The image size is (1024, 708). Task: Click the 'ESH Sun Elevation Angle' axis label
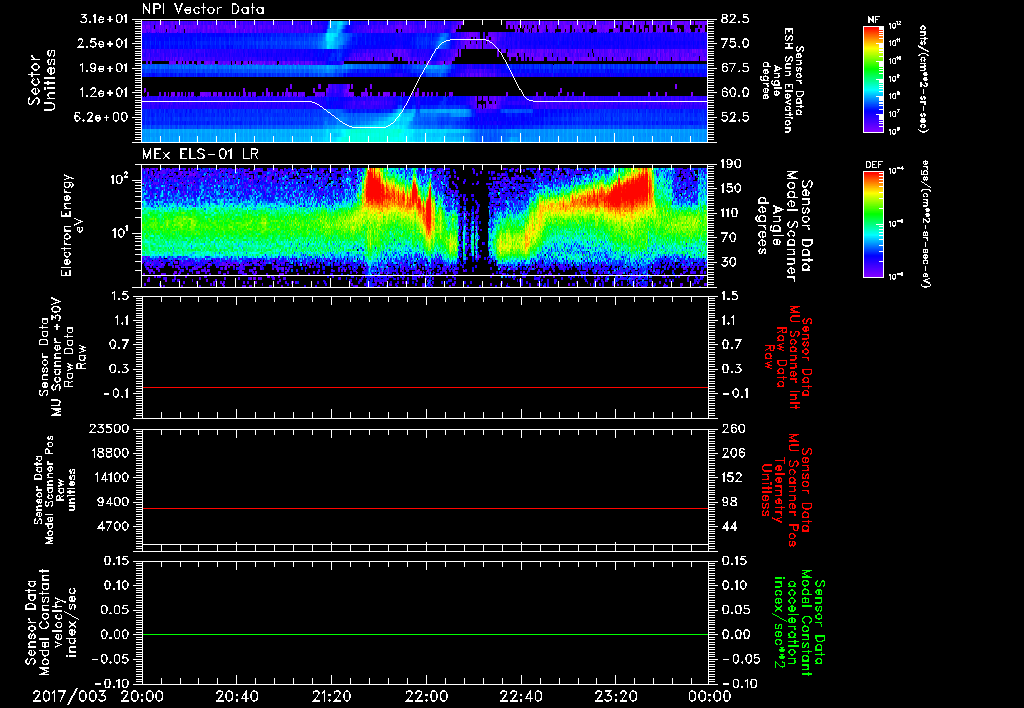point(784,80)
